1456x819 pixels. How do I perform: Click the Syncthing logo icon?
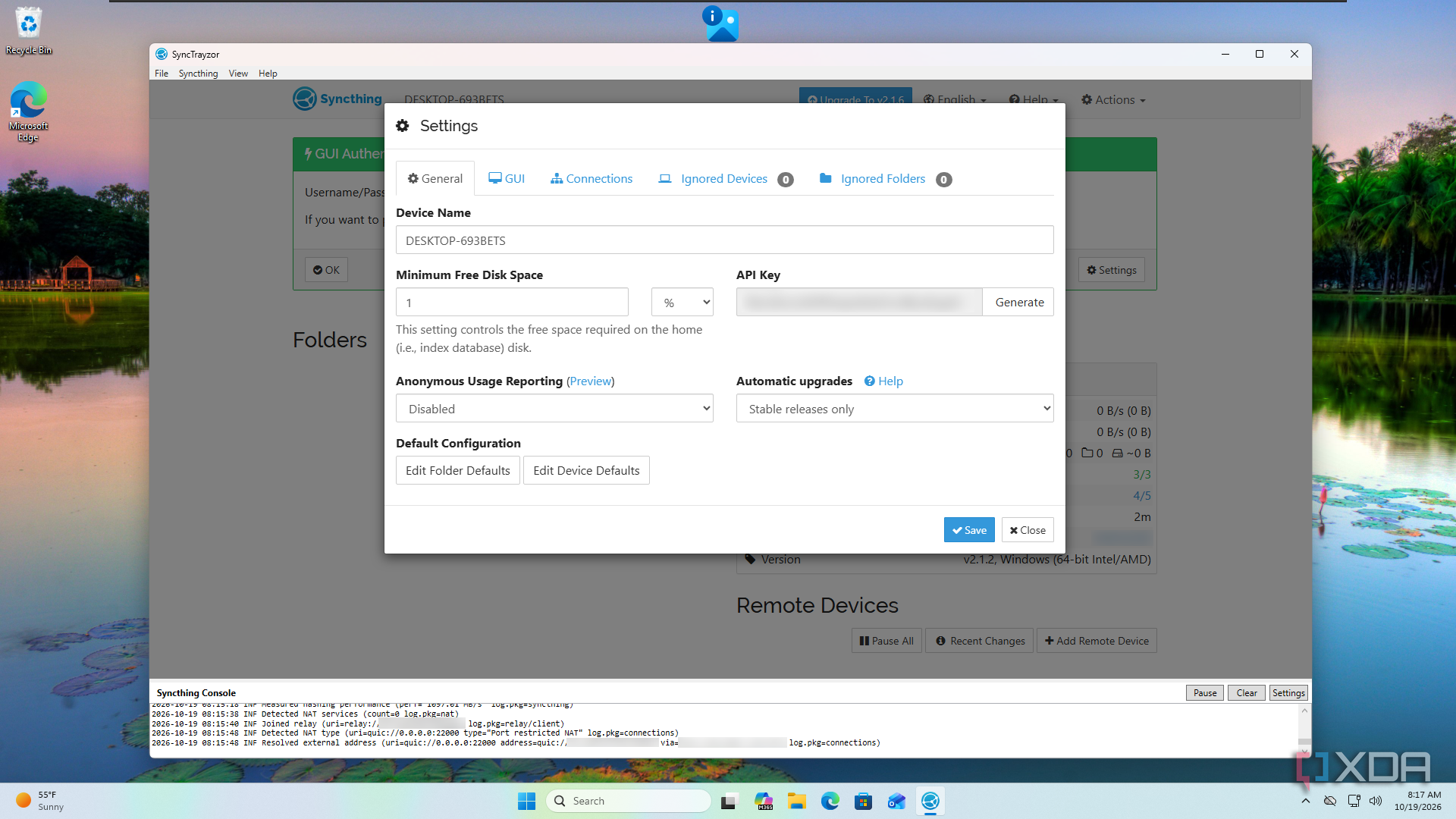[304, 99]
